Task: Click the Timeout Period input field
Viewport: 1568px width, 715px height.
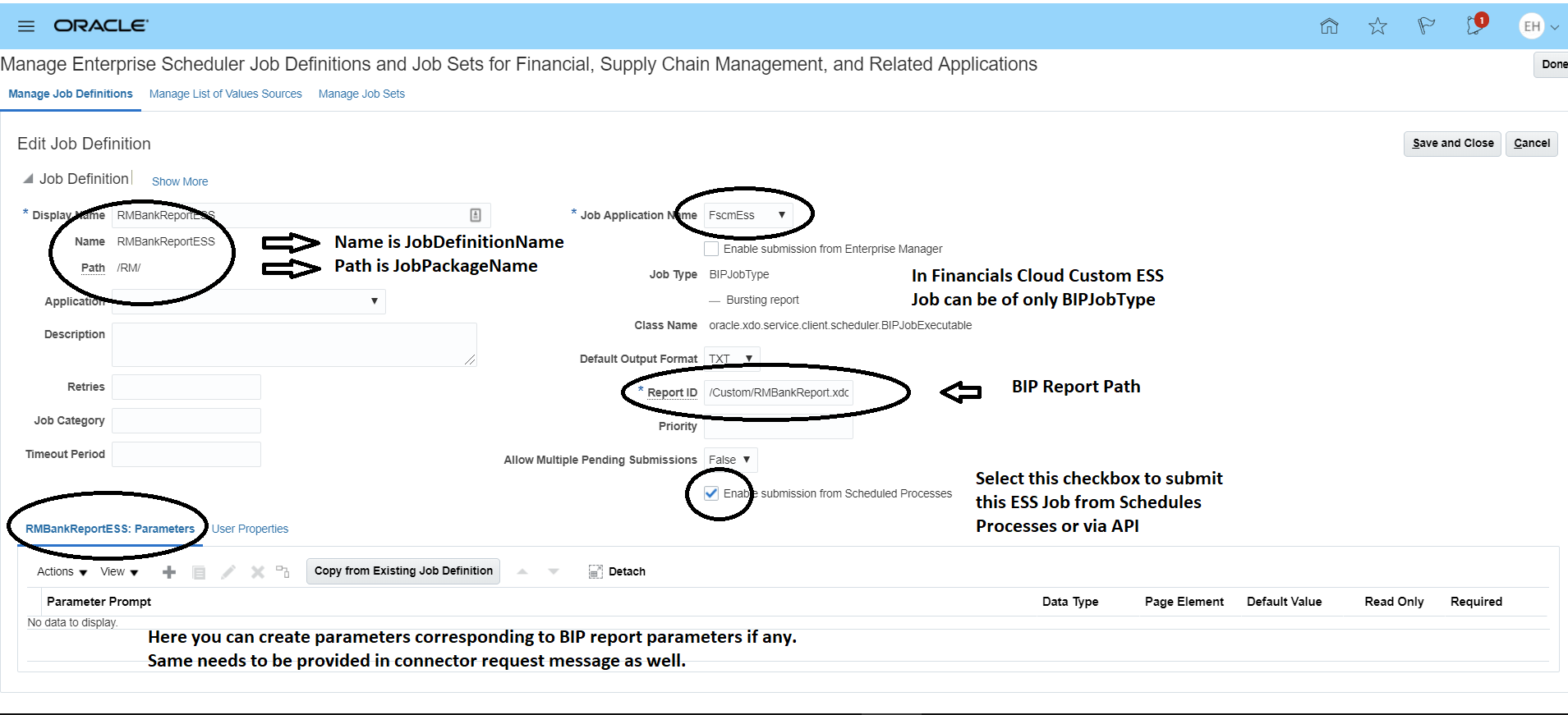Action: [x=186, y=454]
